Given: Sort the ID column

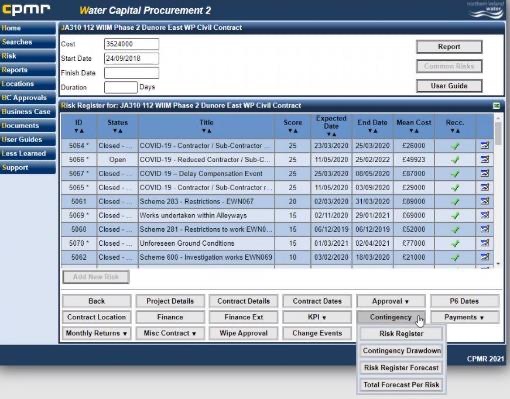Looking at the screenshot, I should pyautogui.click(x=79, y=131).
